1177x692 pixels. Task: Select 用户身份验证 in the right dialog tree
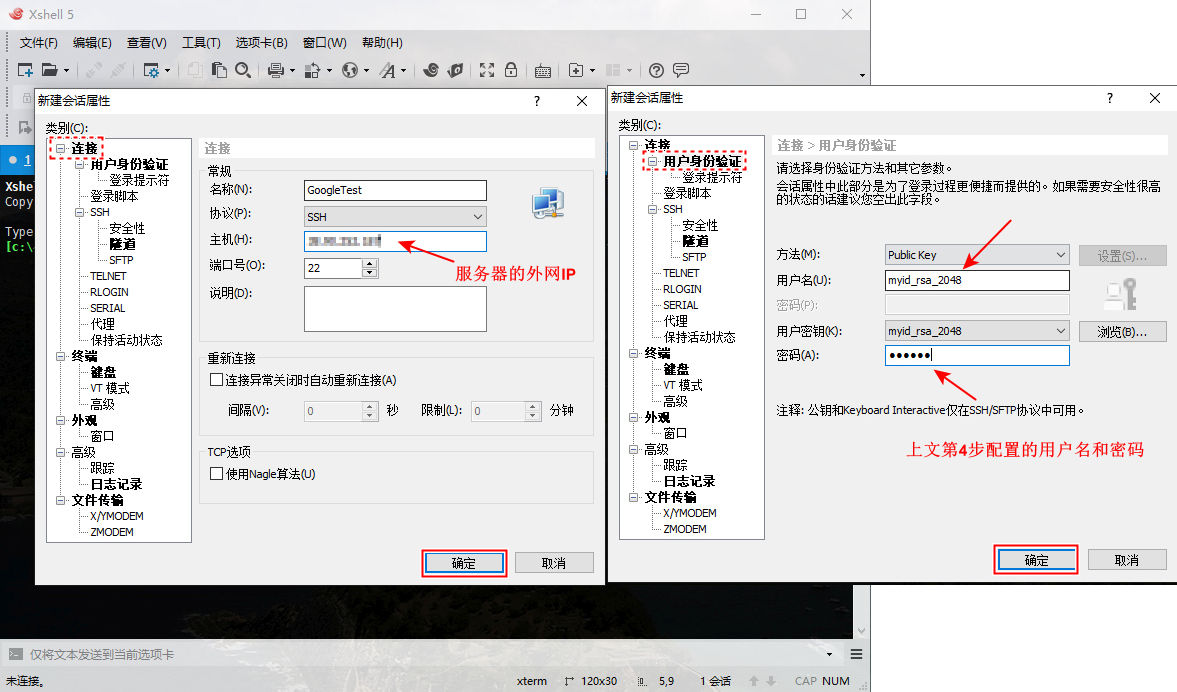tap(702, 161)
